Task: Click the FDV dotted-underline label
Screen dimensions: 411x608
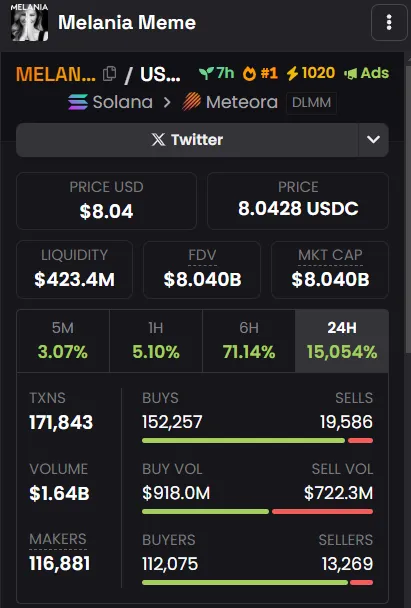Action: (x=202, y=256)
